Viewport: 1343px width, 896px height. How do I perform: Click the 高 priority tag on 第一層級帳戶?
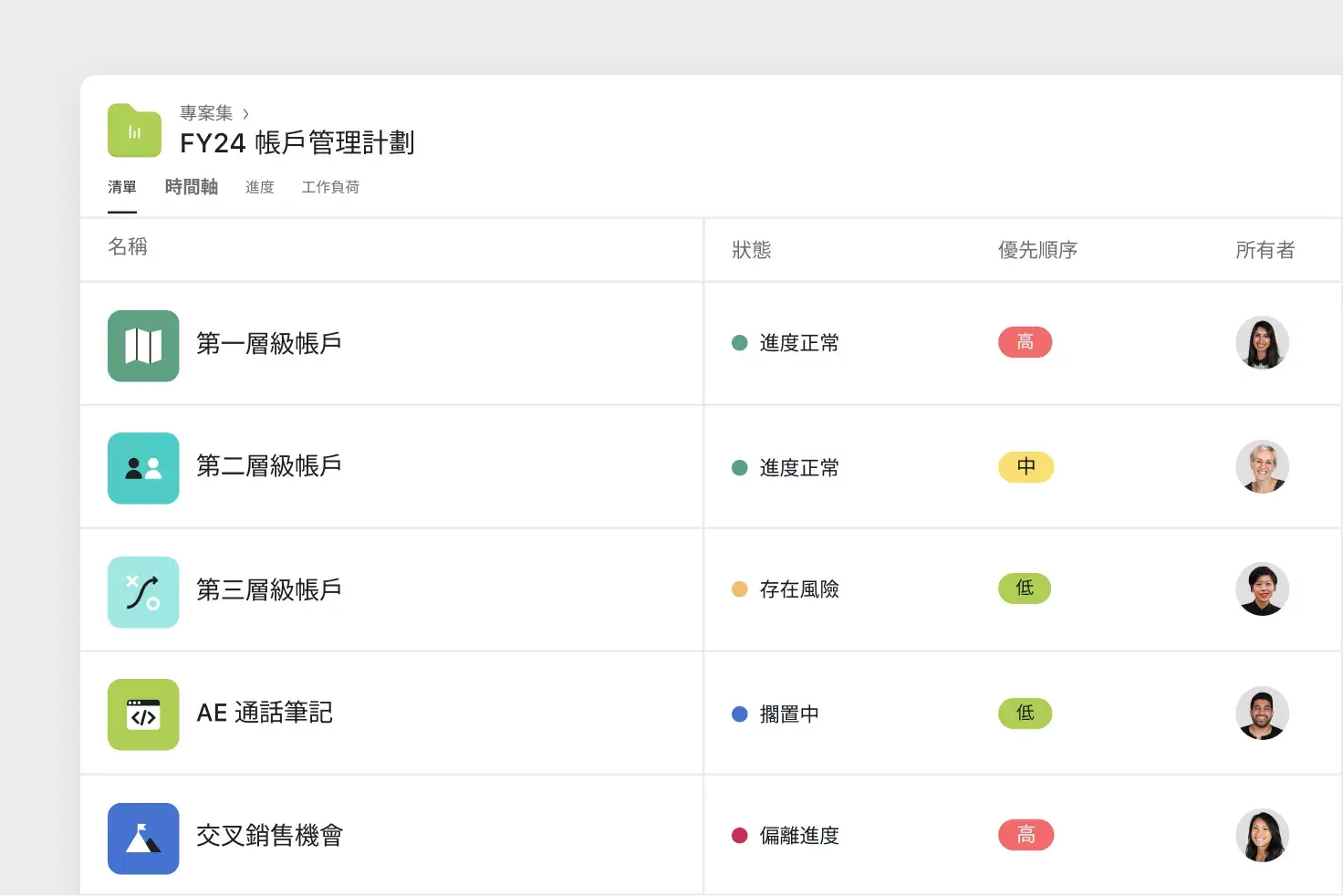click(x=1025, y=342)
